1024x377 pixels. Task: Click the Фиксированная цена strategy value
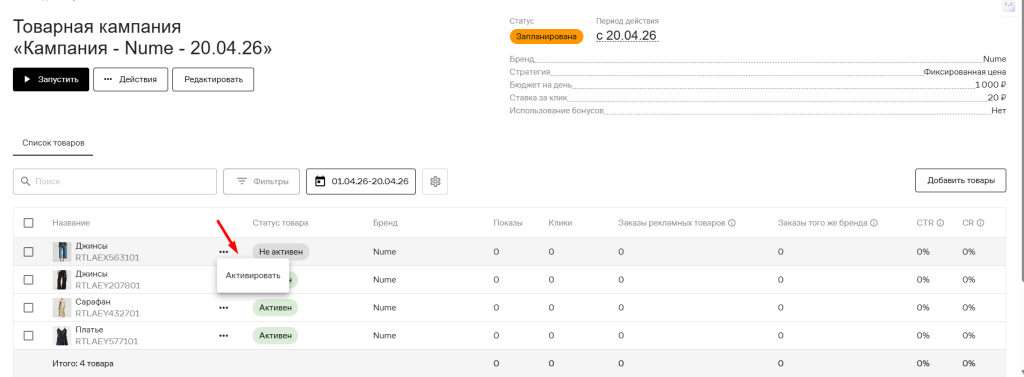point(965,72)
